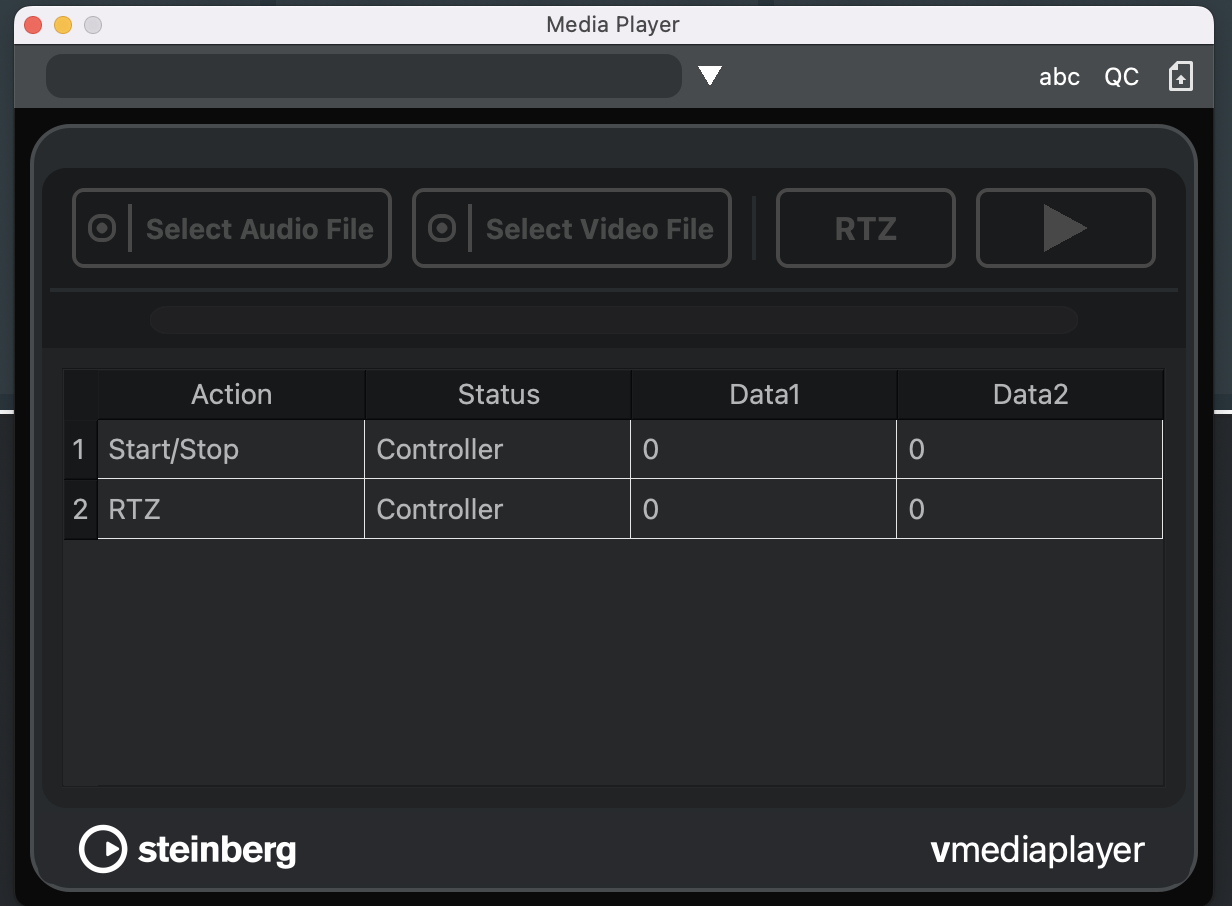Select the Action column header

[231, 394]
